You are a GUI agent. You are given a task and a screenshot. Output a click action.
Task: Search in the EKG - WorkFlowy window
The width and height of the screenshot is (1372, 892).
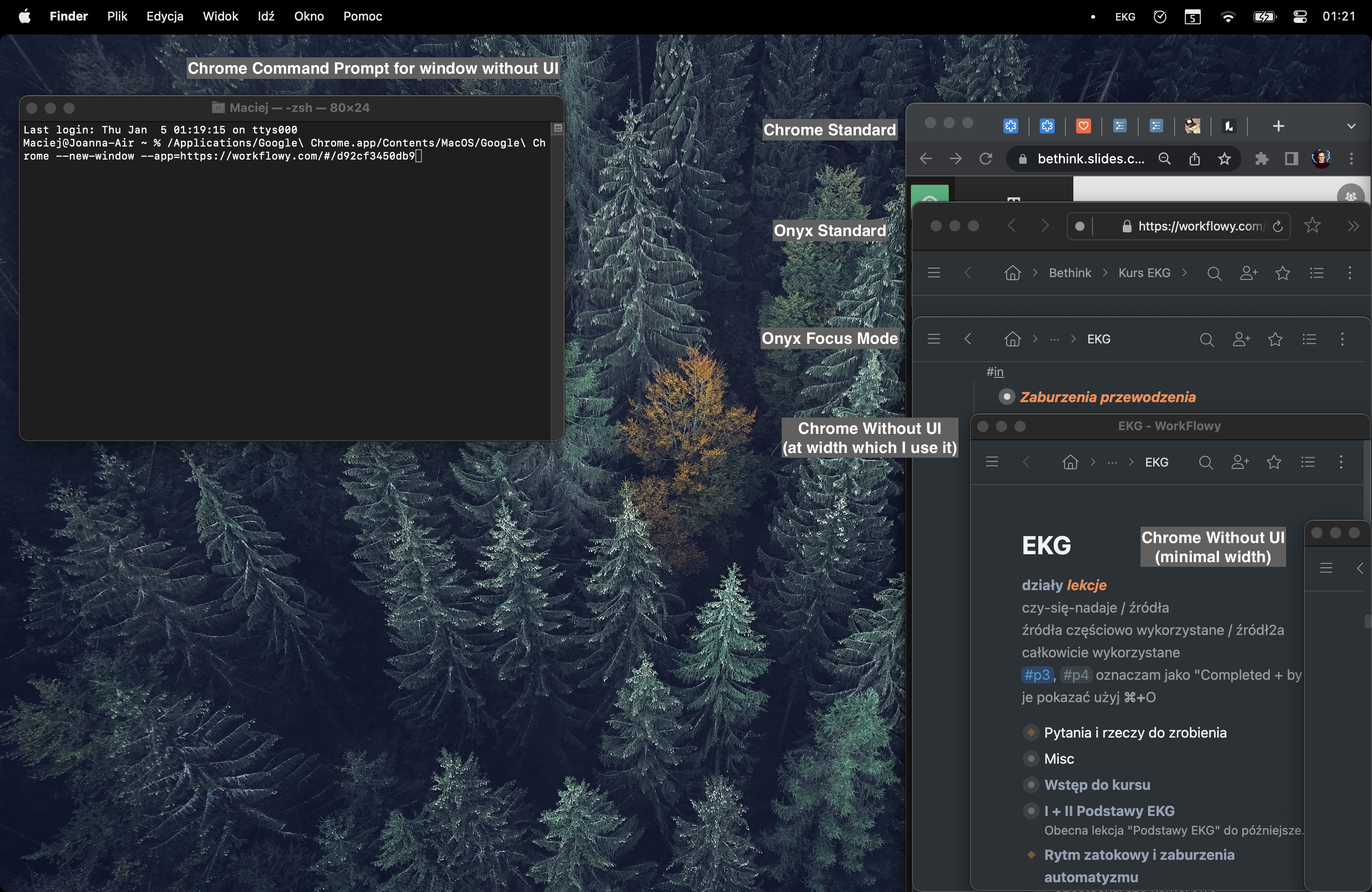pos(1205,462)
